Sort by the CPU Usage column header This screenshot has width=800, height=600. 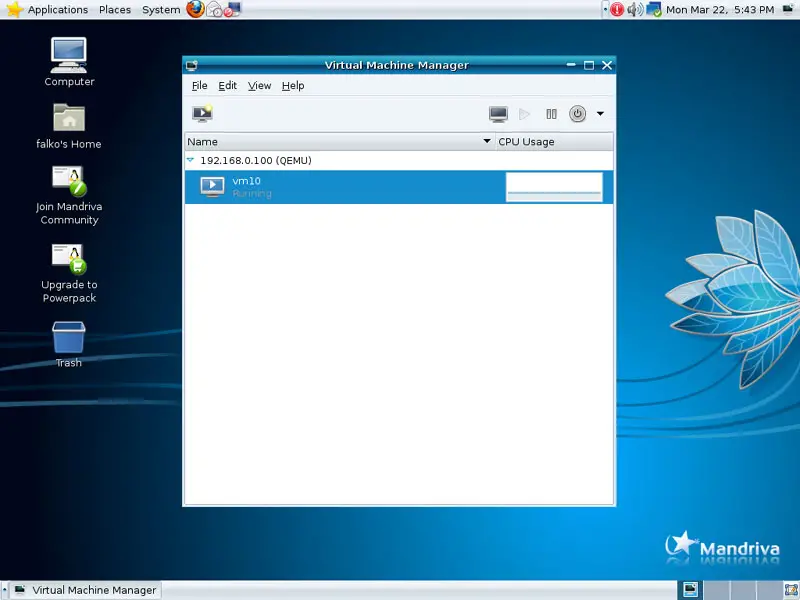coord(554,142)
